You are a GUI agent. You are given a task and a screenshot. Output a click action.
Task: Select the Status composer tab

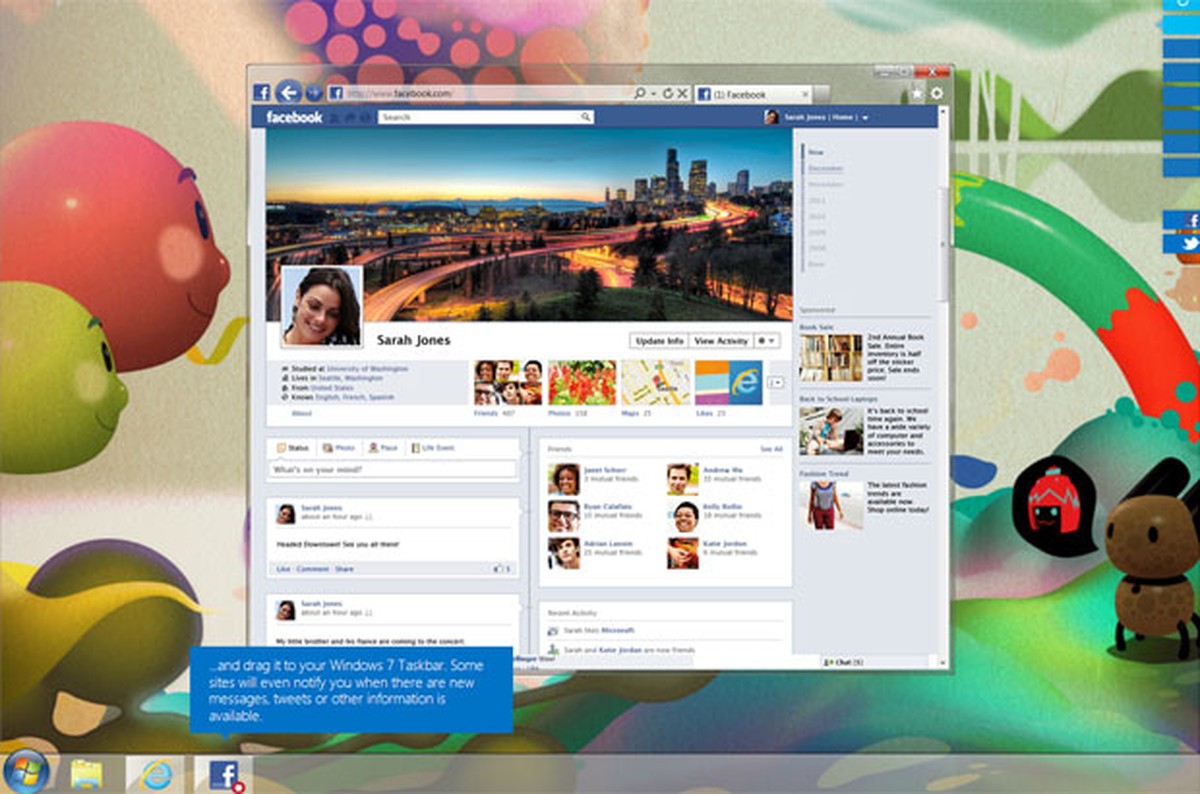(293, 448)
